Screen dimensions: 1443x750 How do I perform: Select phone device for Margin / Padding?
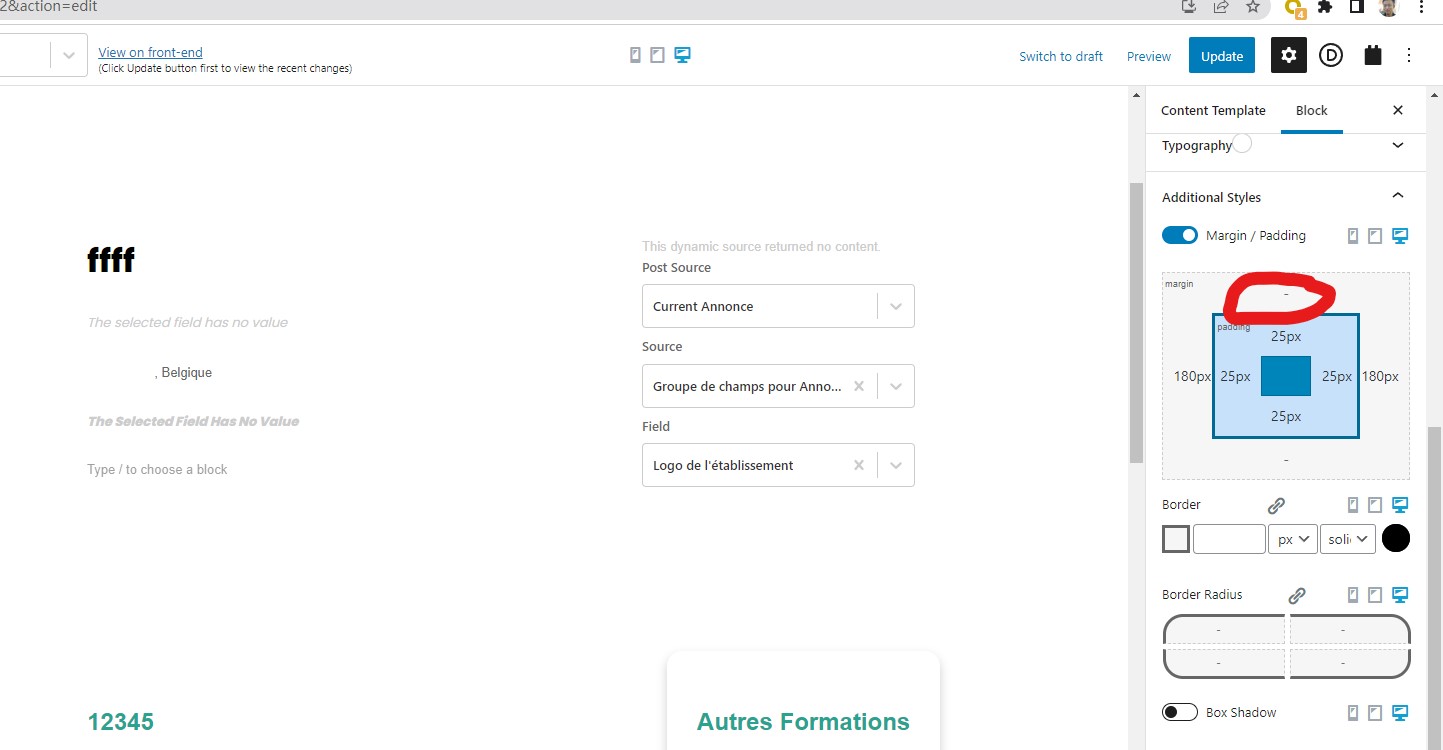click(1353, 236)
